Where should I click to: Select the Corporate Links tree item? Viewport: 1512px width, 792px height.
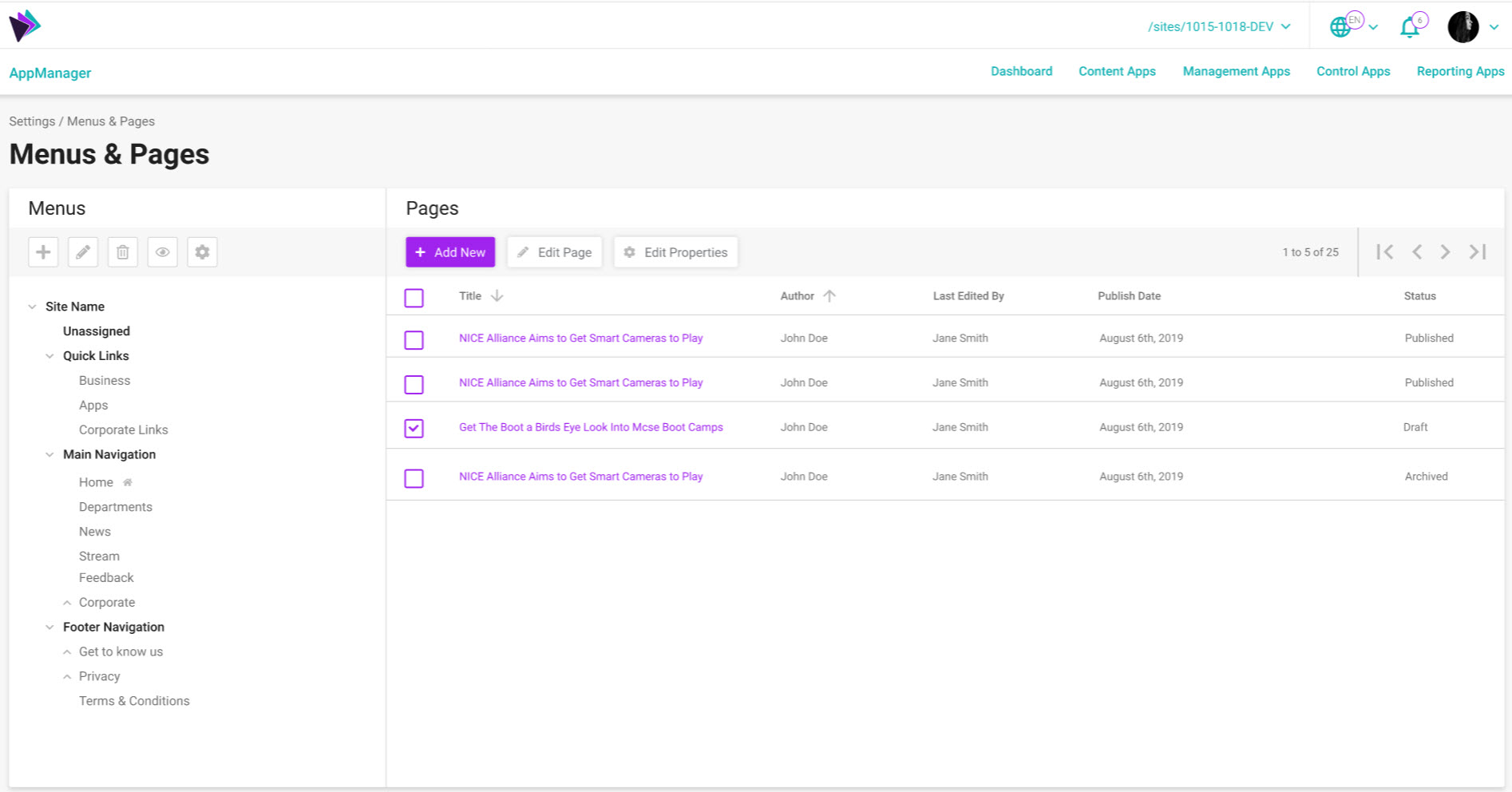124,430
